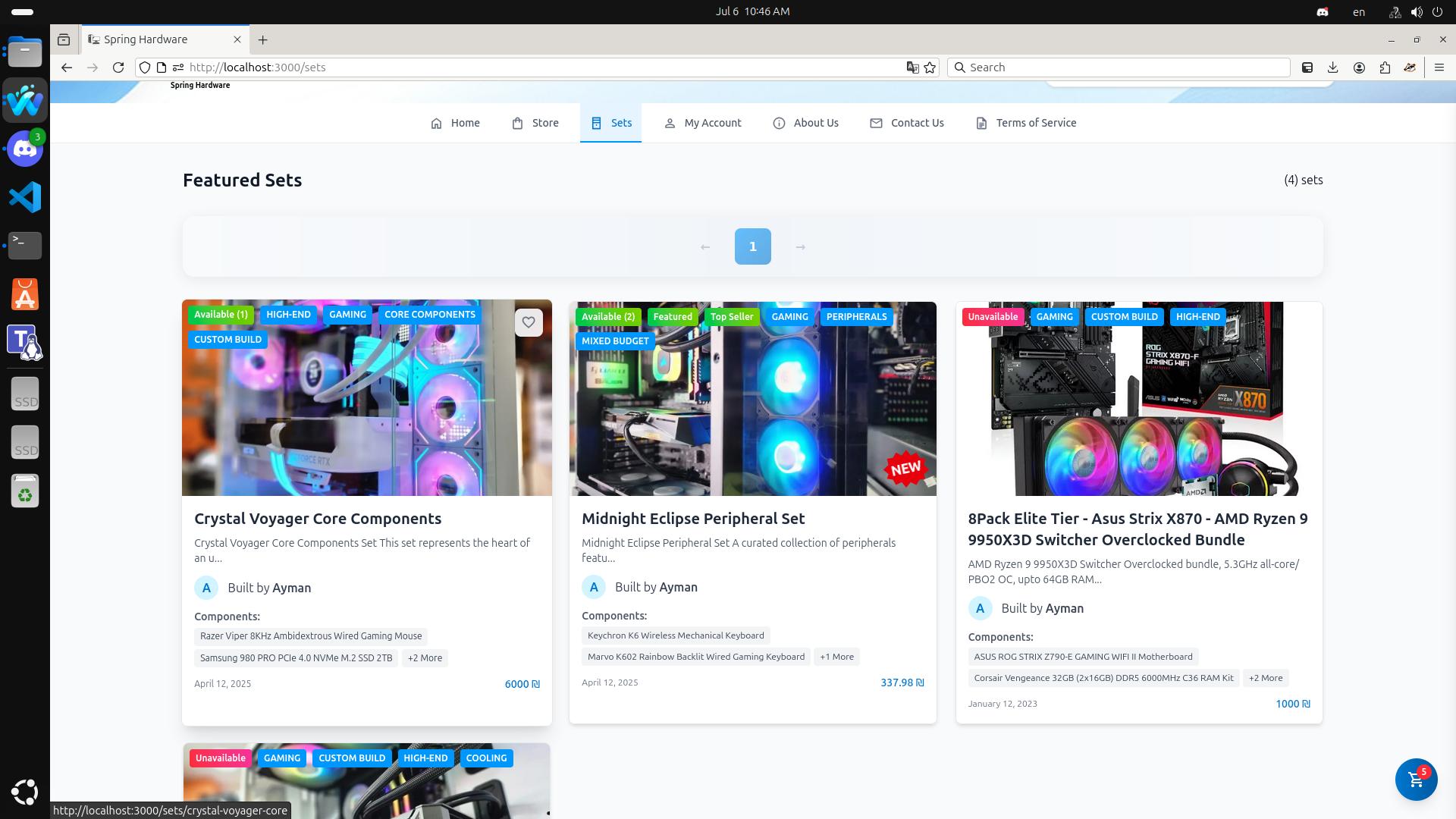Click the site shield tracking protection icon
Viewport: 1456px width, 819px height.
point(145,67)
